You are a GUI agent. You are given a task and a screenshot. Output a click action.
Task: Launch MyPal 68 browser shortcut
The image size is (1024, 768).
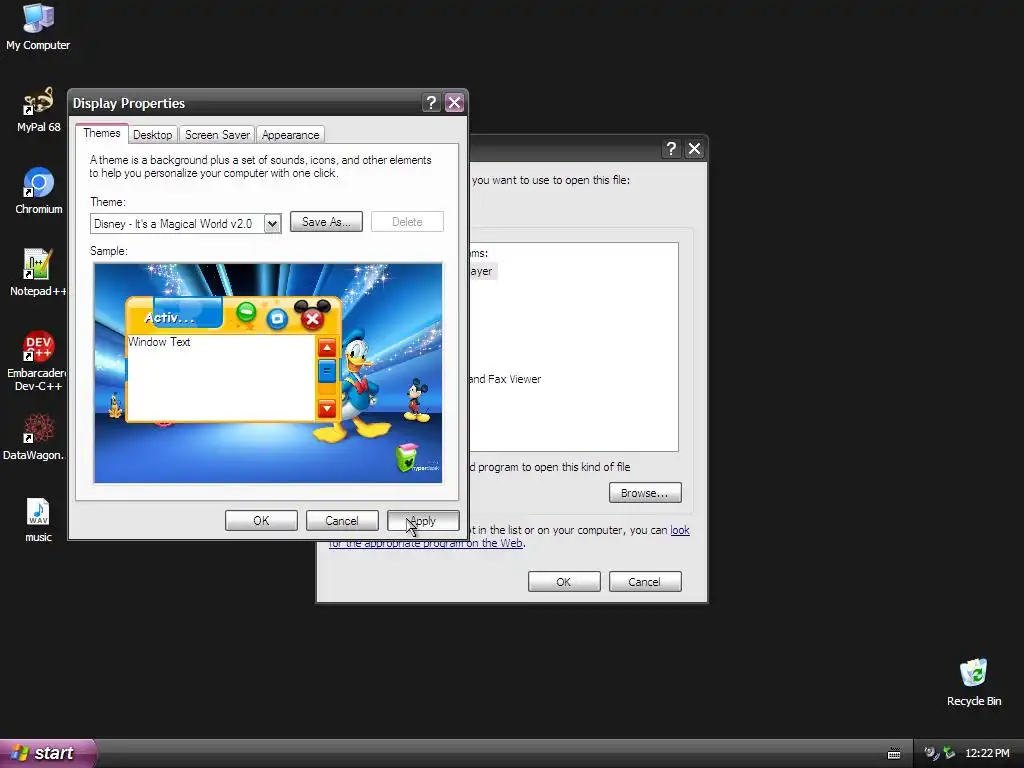[x=38, y=109]
